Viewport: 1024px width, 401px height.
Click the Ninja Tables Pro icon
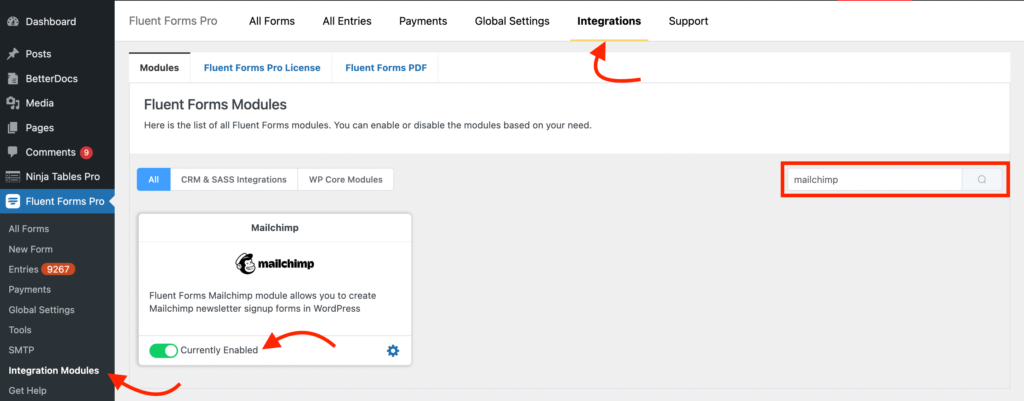coord(12,176)
